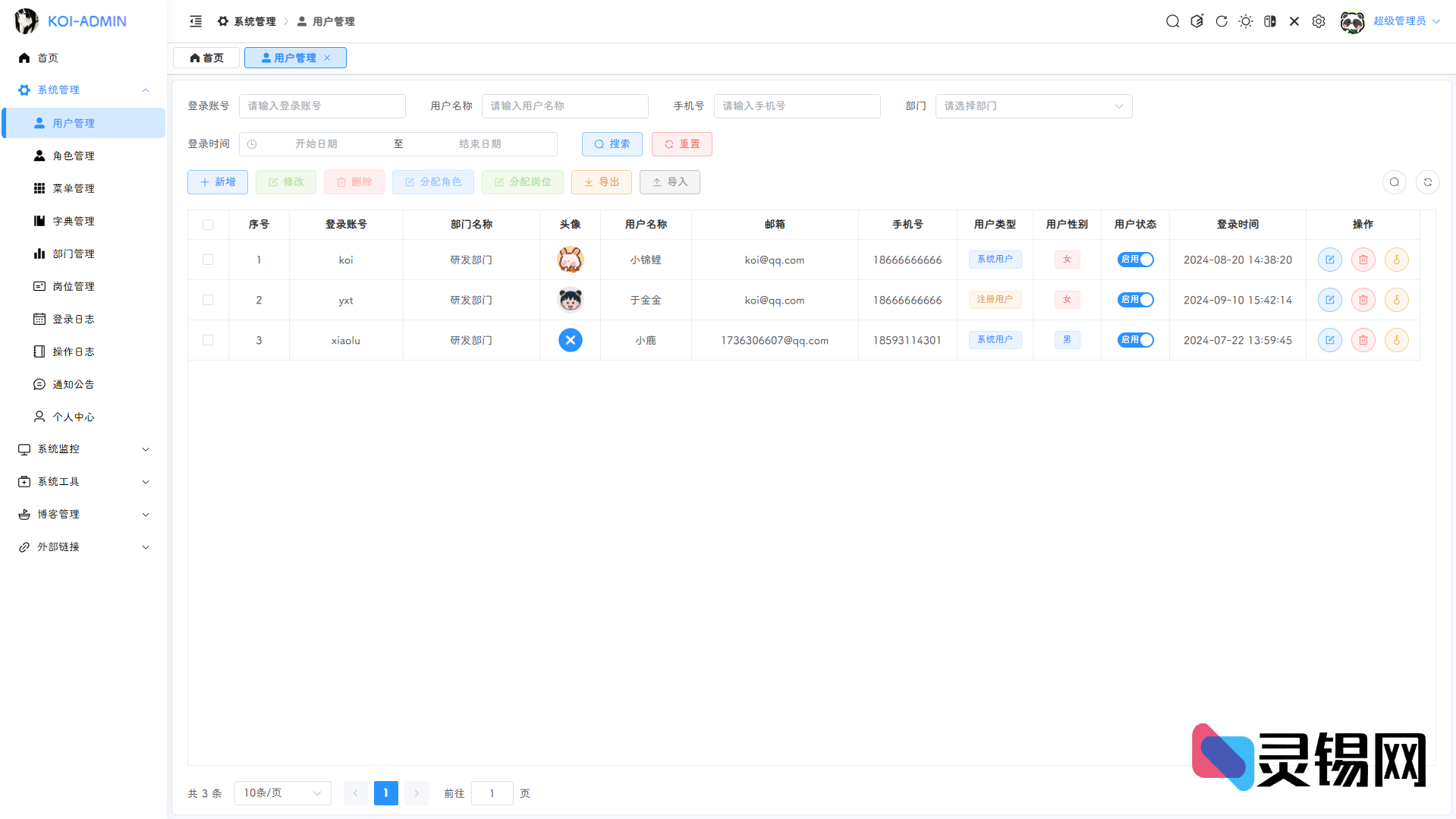Open settings via the gear icon
Screen dimensions: 1456x819
click(x=1319, y=21)
